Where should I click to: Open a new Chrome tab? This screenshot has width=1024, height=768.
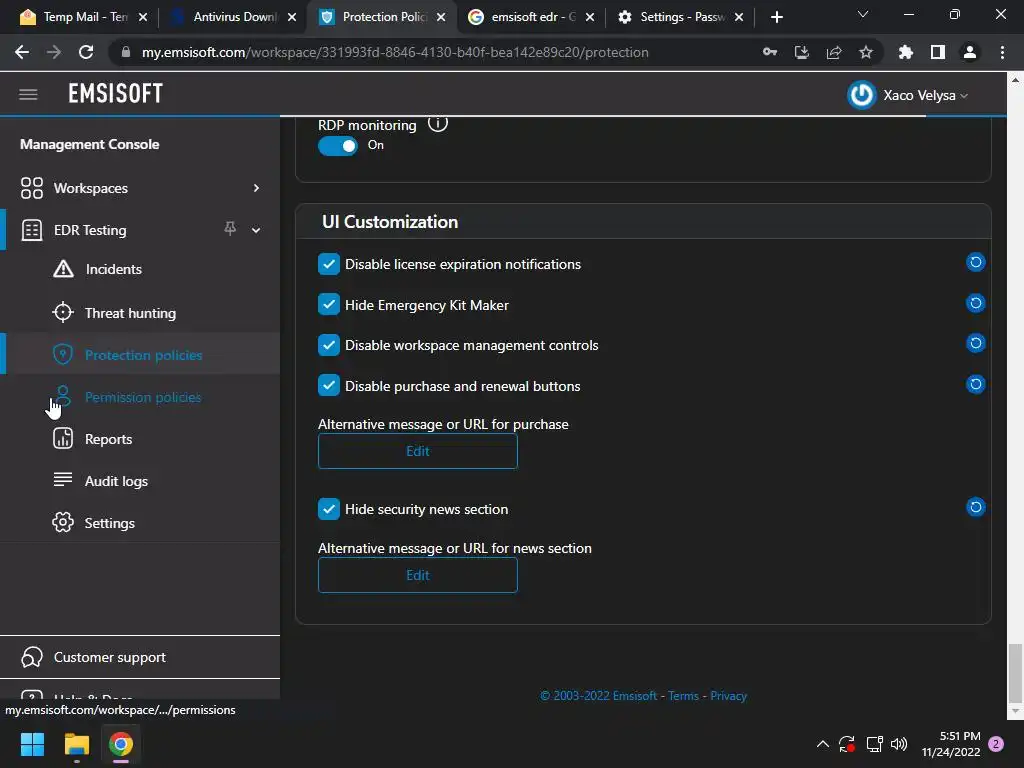point(776,17)
